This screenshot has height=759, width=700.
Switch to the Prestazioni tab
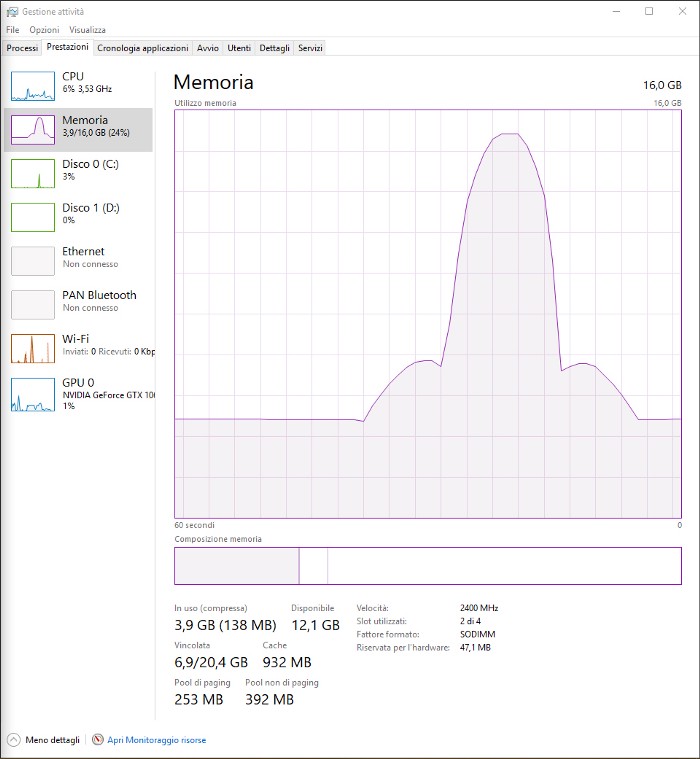click(67, 47)
